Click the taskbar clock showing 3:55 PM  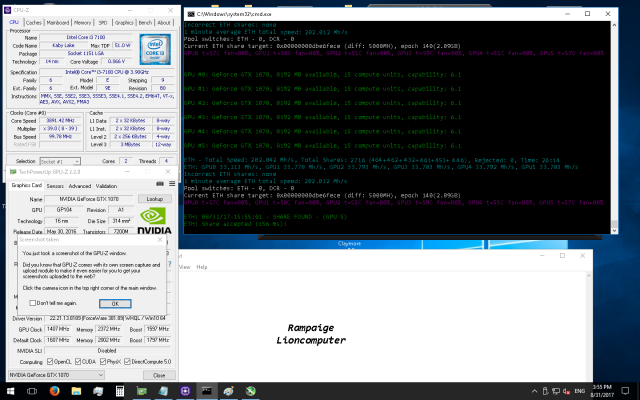pos(603,391)
